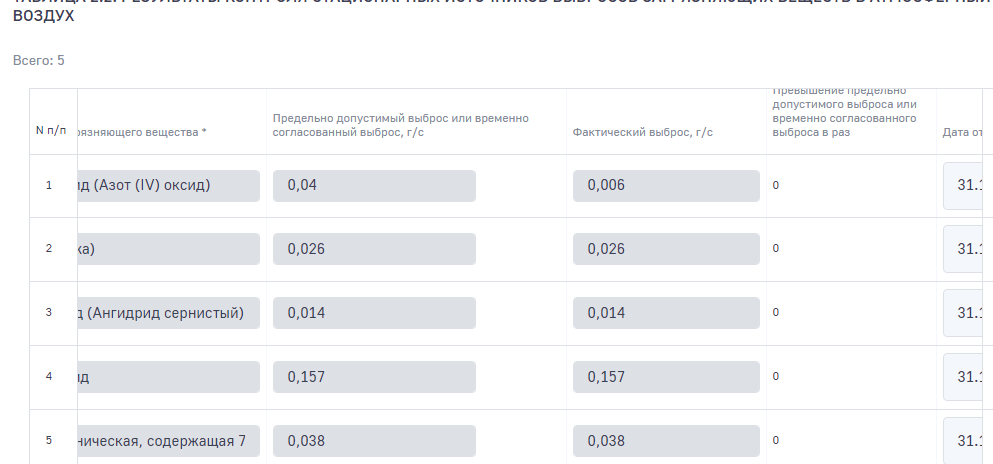
Task: Select the "Предельно допустимый выброс" column header
Action: (400, 125)
